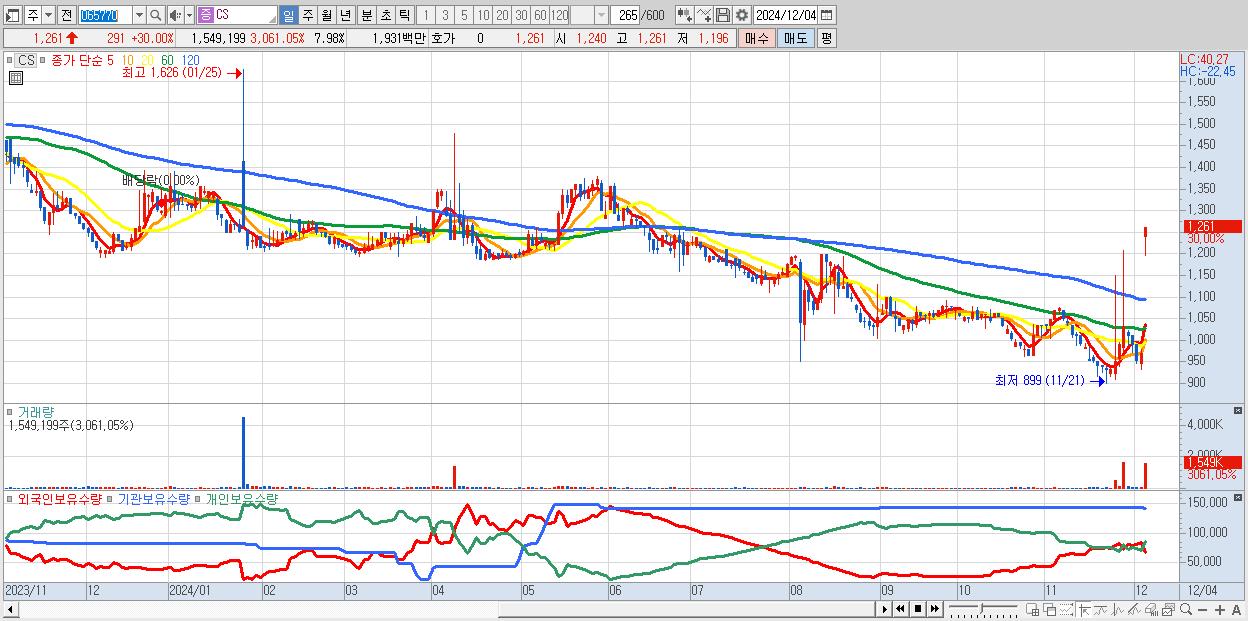Open the custom interval dropdown arrow

tap(601, 15)
